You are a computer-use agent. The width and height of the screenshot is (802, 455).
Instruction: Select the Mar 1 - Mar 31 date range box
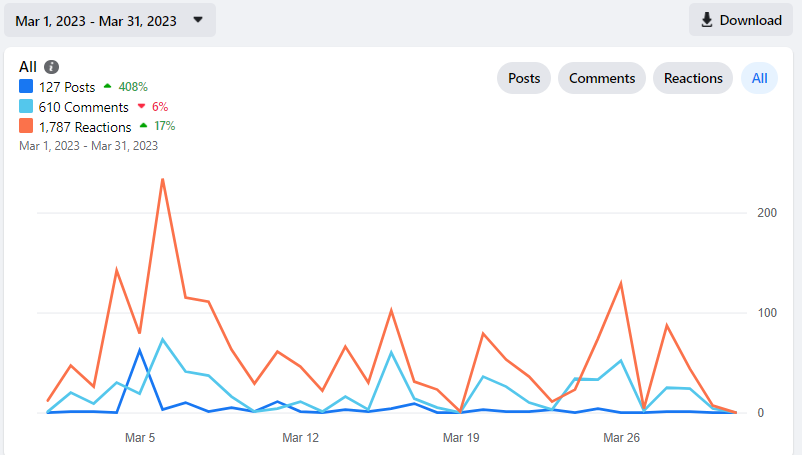pos(110,20)
